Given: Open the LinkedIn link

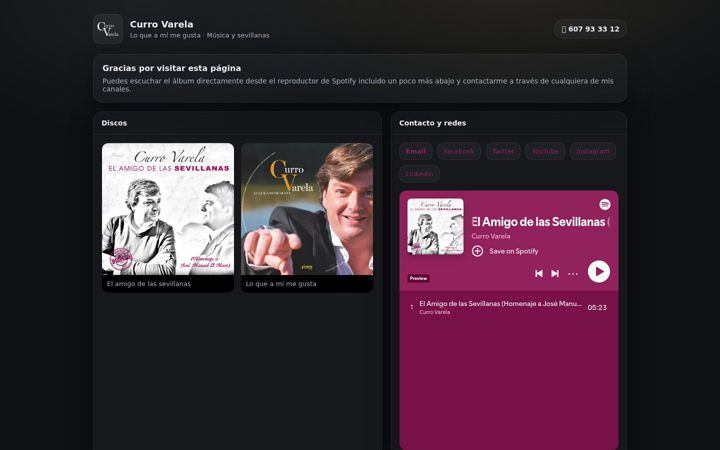Looking at the screenshot, I should click(419, 174).
